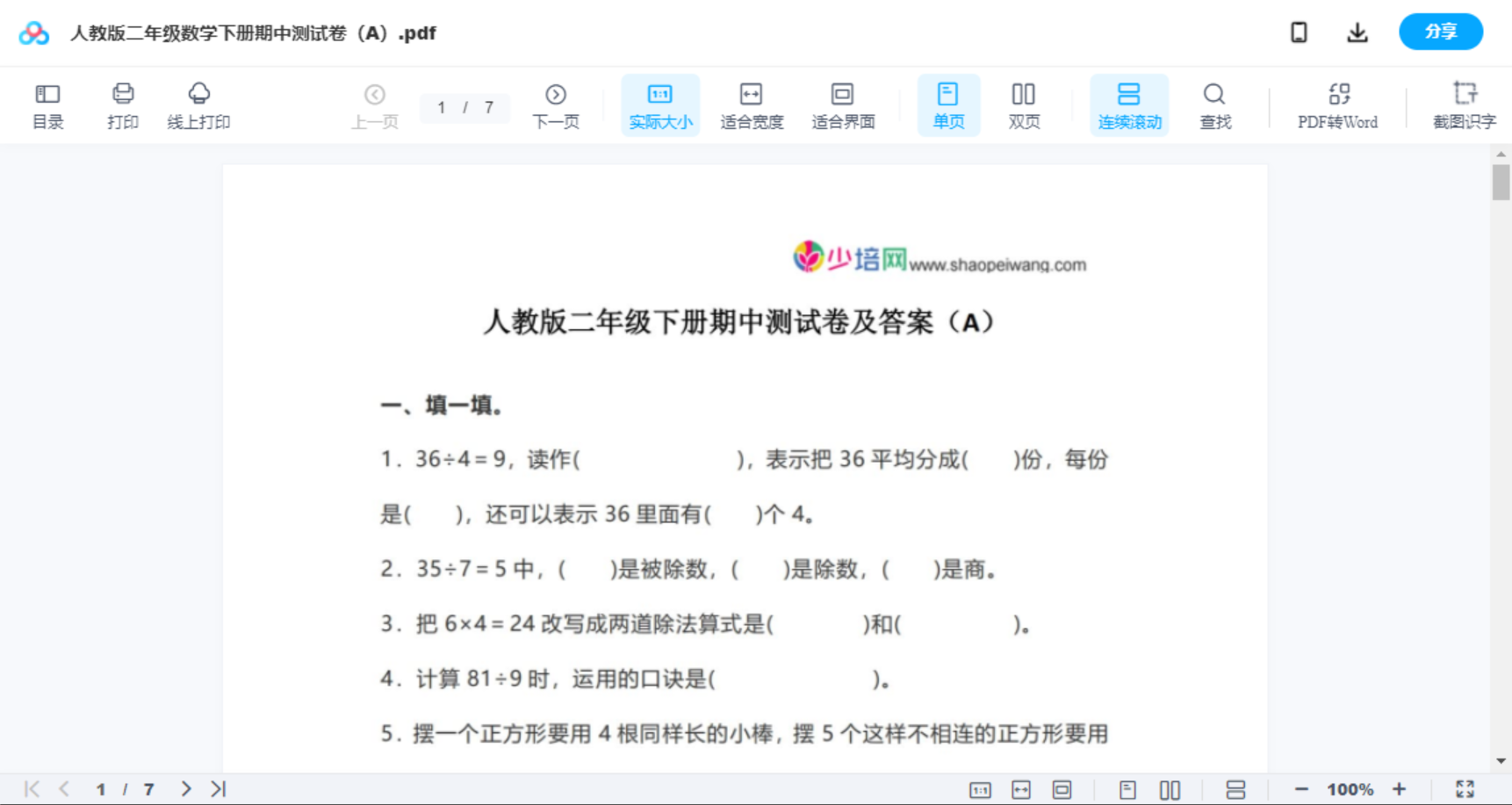Viewport: 1512px width, 805px height.
Task: Click 下一页 to view next page
Action: point(556,104)
